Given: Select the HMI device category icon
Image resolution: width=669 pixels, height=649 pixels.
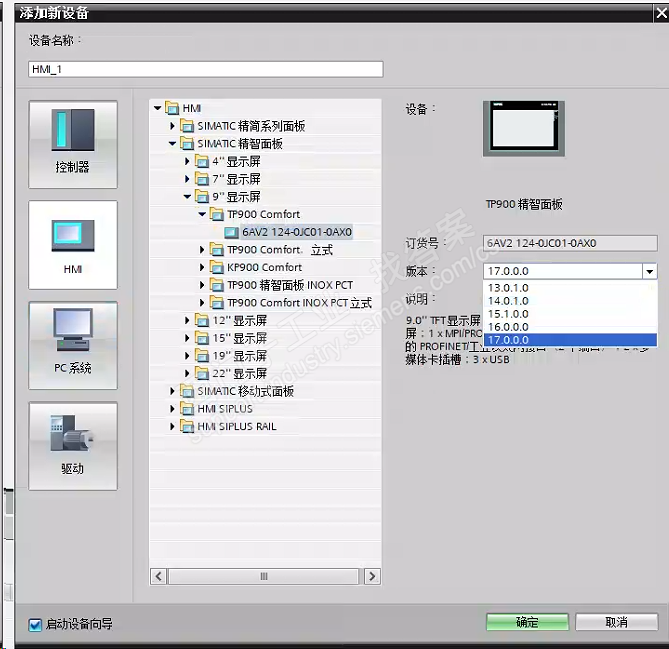Looking at the screenshot, I should point(73,245).
